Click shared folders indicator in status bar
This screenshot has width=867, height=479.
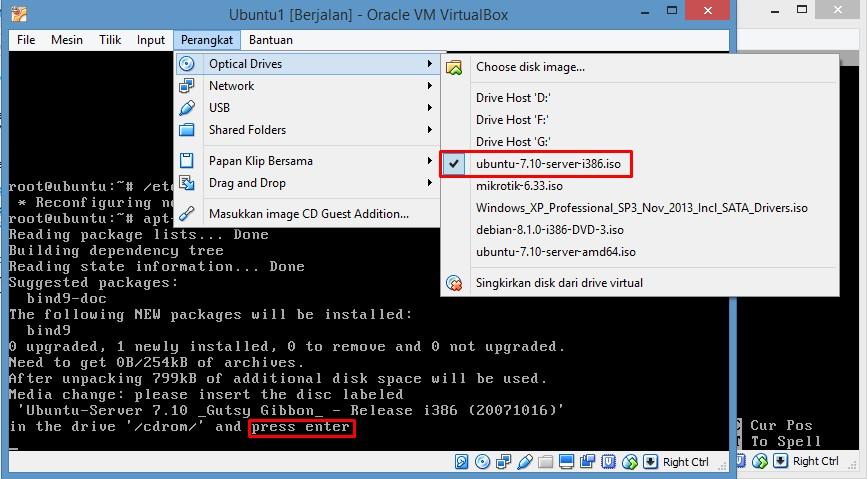point(545,461)
